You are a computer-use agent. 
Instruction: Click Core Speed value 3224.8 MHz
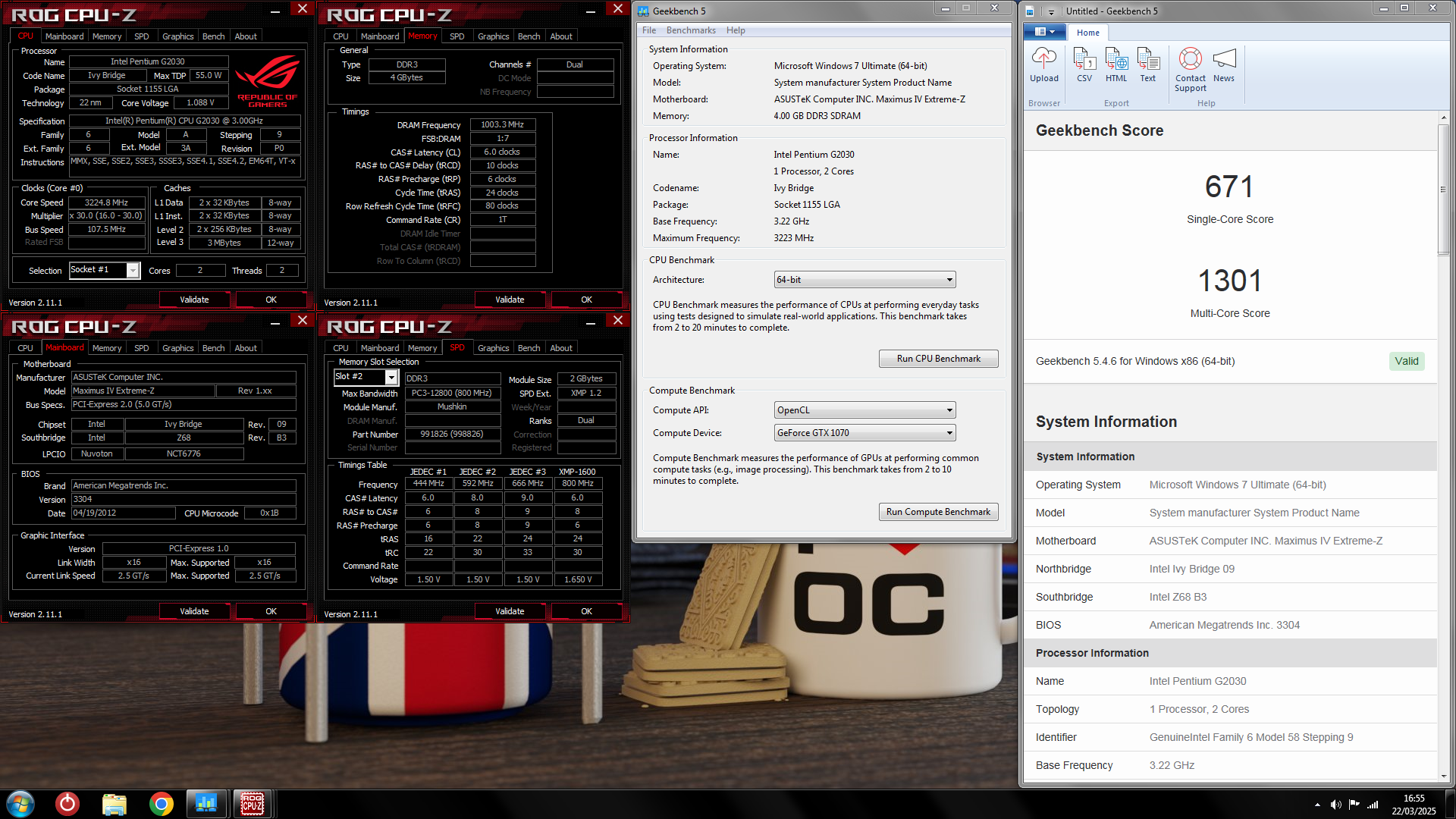(x=106, y=202)
